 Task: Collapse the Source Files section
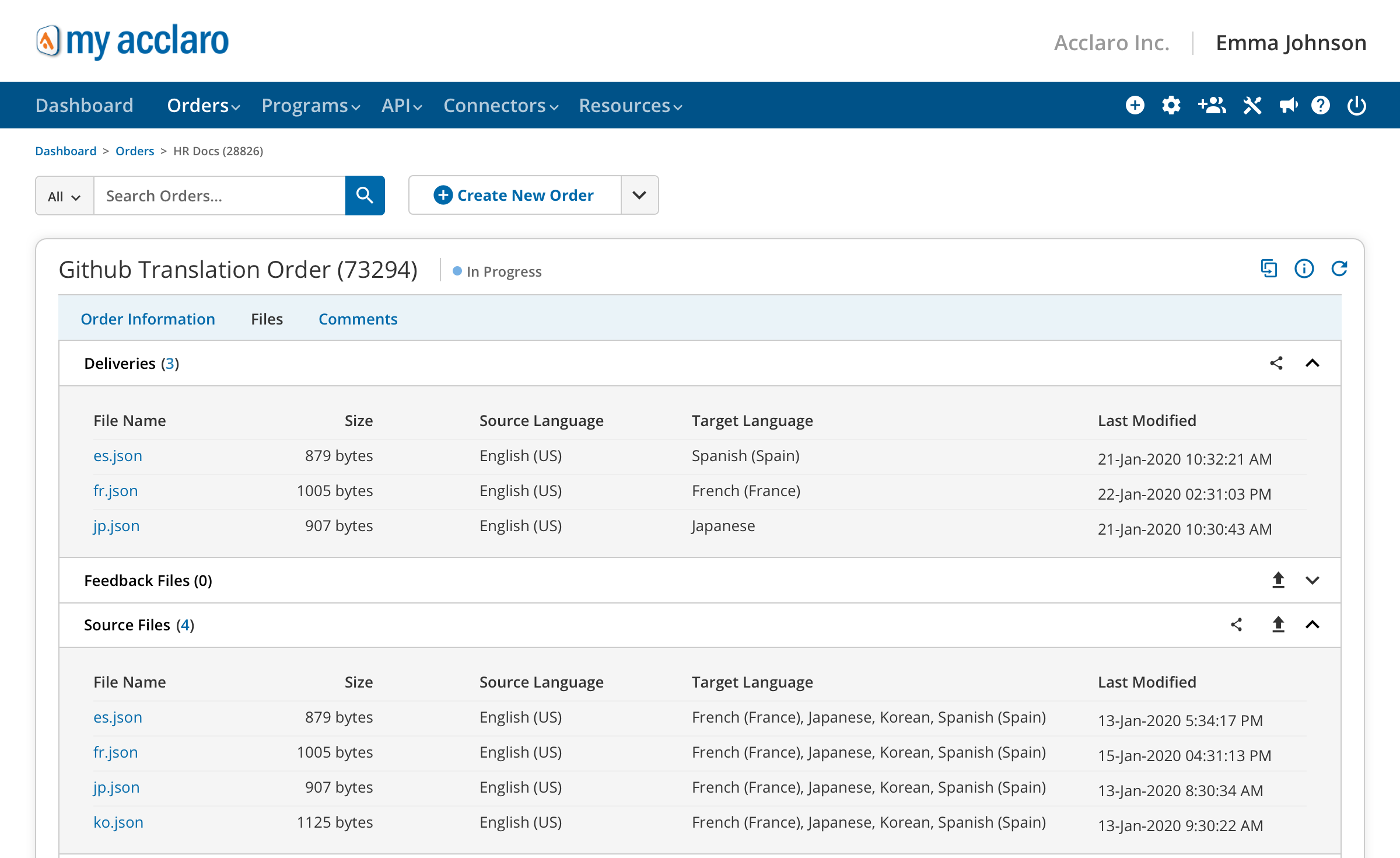[1312, 625]
